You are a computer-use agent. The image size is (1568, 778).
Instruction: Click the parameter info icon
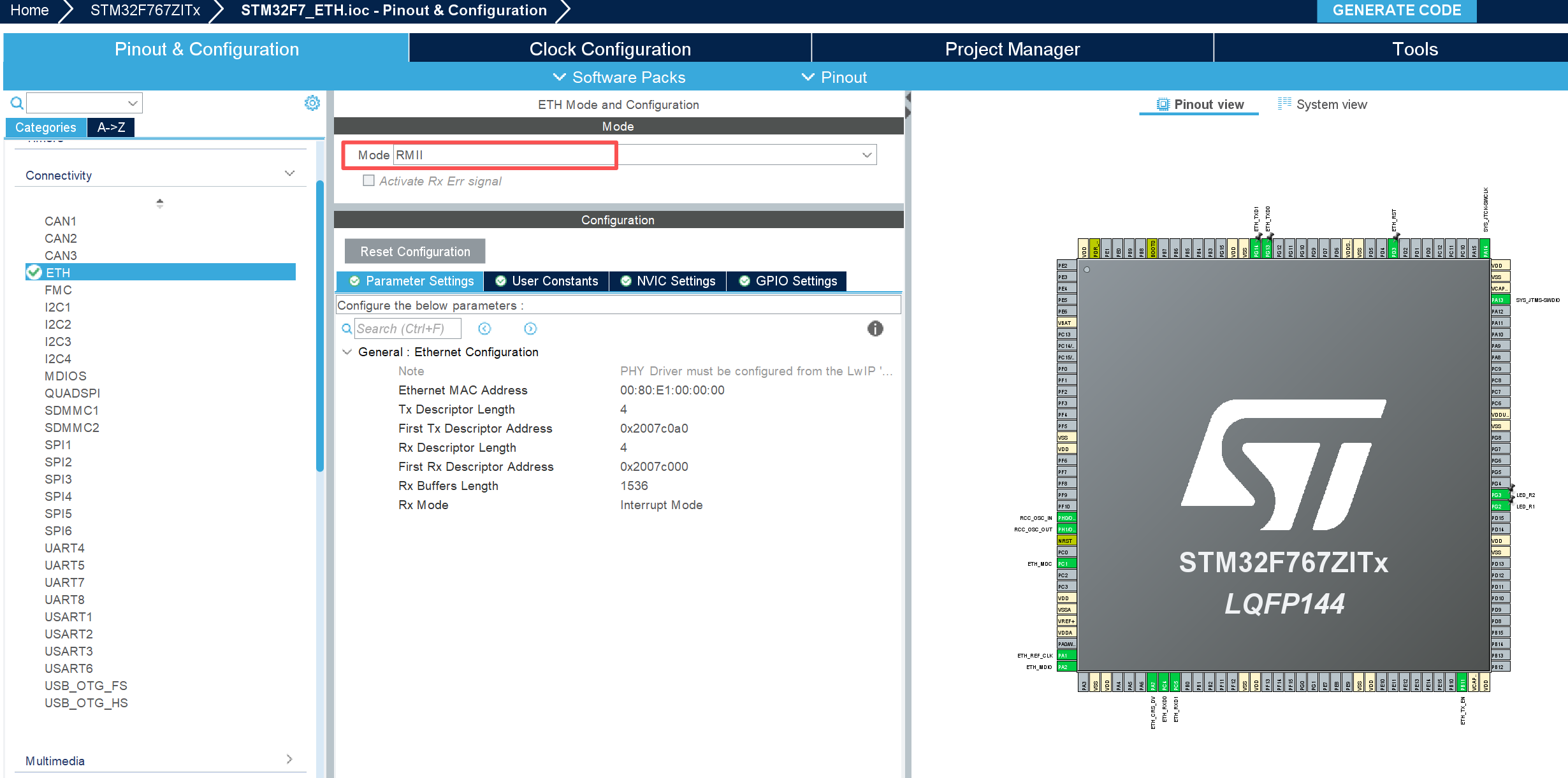(875, 329)
